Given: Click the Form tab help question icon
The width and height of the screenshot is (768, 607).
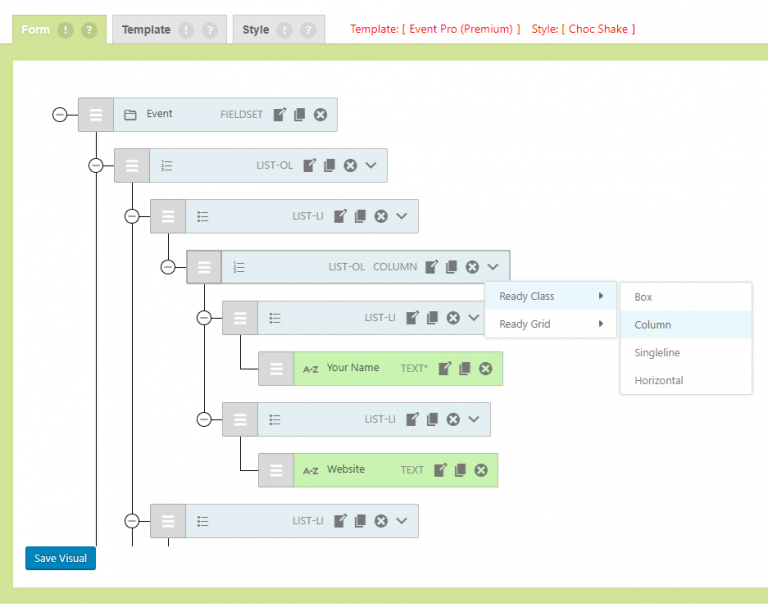Looking at the screenshot, I should coord(89,30).
